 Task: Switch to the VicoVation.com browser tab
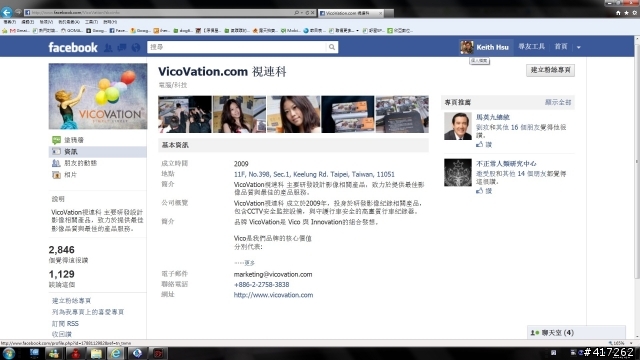pyautogui.click(x=350, y=13)
